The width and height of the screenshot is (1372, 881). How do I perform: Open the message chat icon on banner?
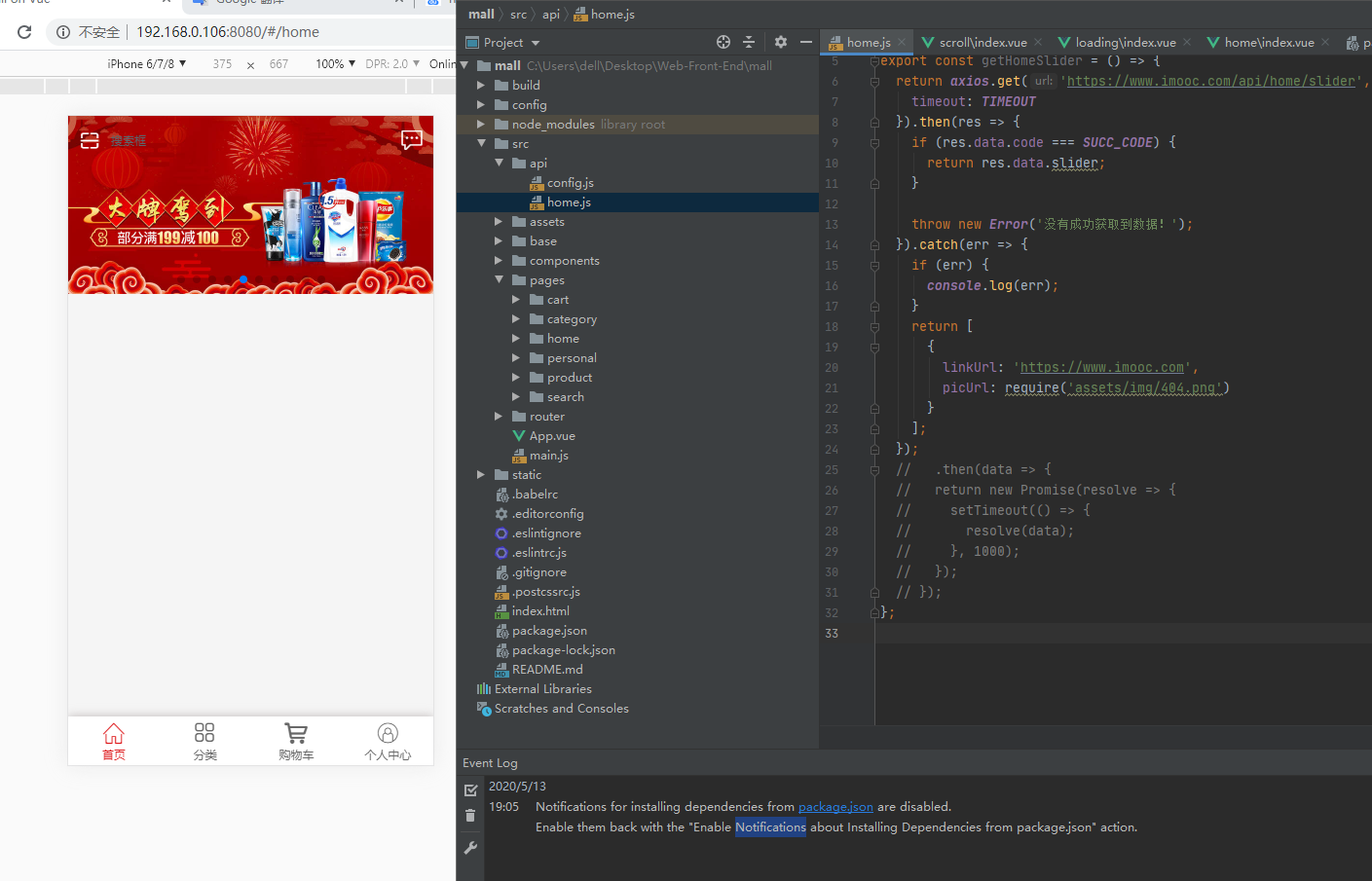[x=412, y=139]
